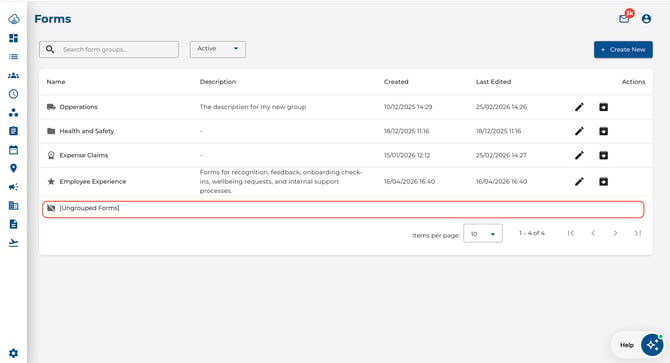The image size is (670, 363).
Task: Open the clock timesheet sidebar icon
Action: point(13,94)
